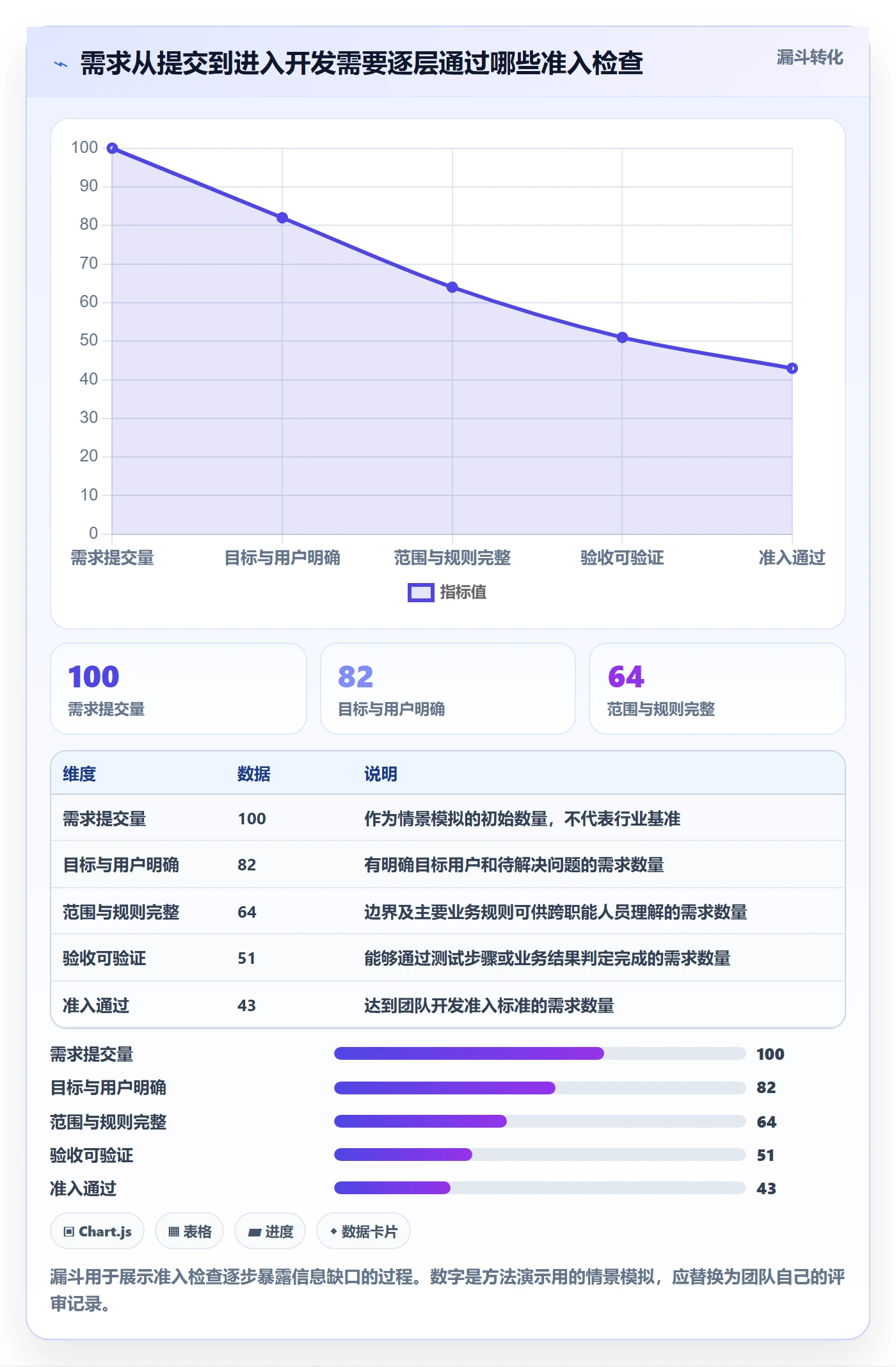Open the 100 需求提交量 data card
896x1367 pixels.
pyautogui.click(x=179, y=689)
